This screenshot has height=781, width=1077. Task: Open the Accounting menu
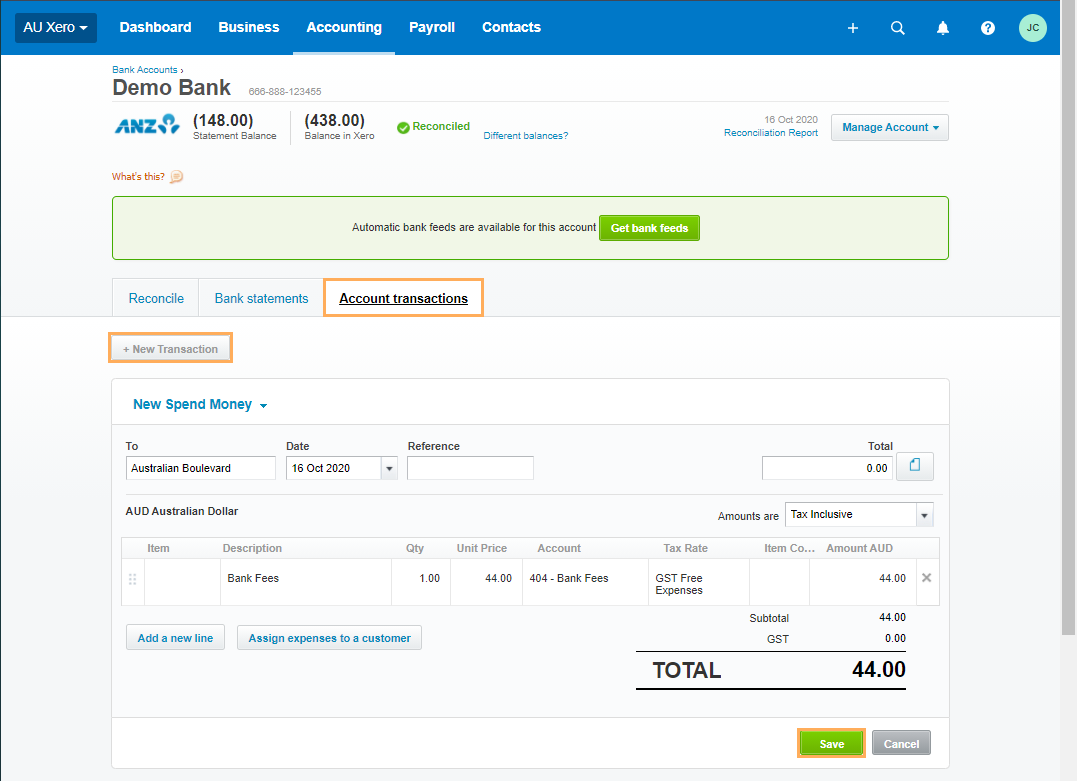click(344, 27)
